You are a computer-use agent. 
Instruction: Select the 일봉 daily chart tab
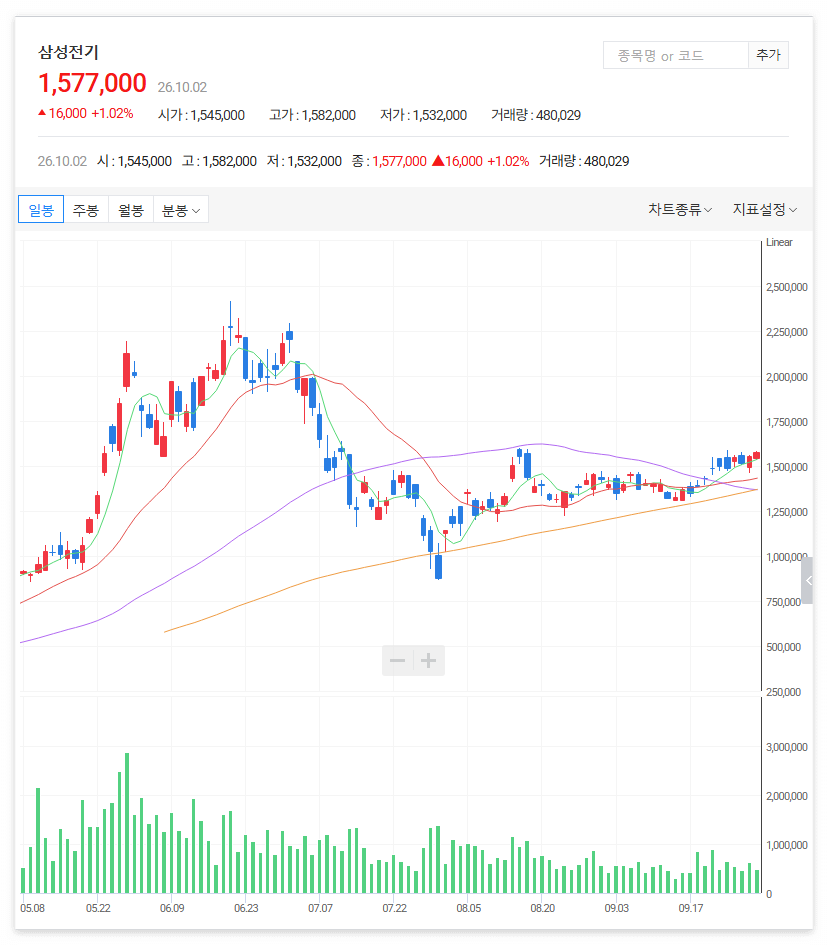coord(41,210)
